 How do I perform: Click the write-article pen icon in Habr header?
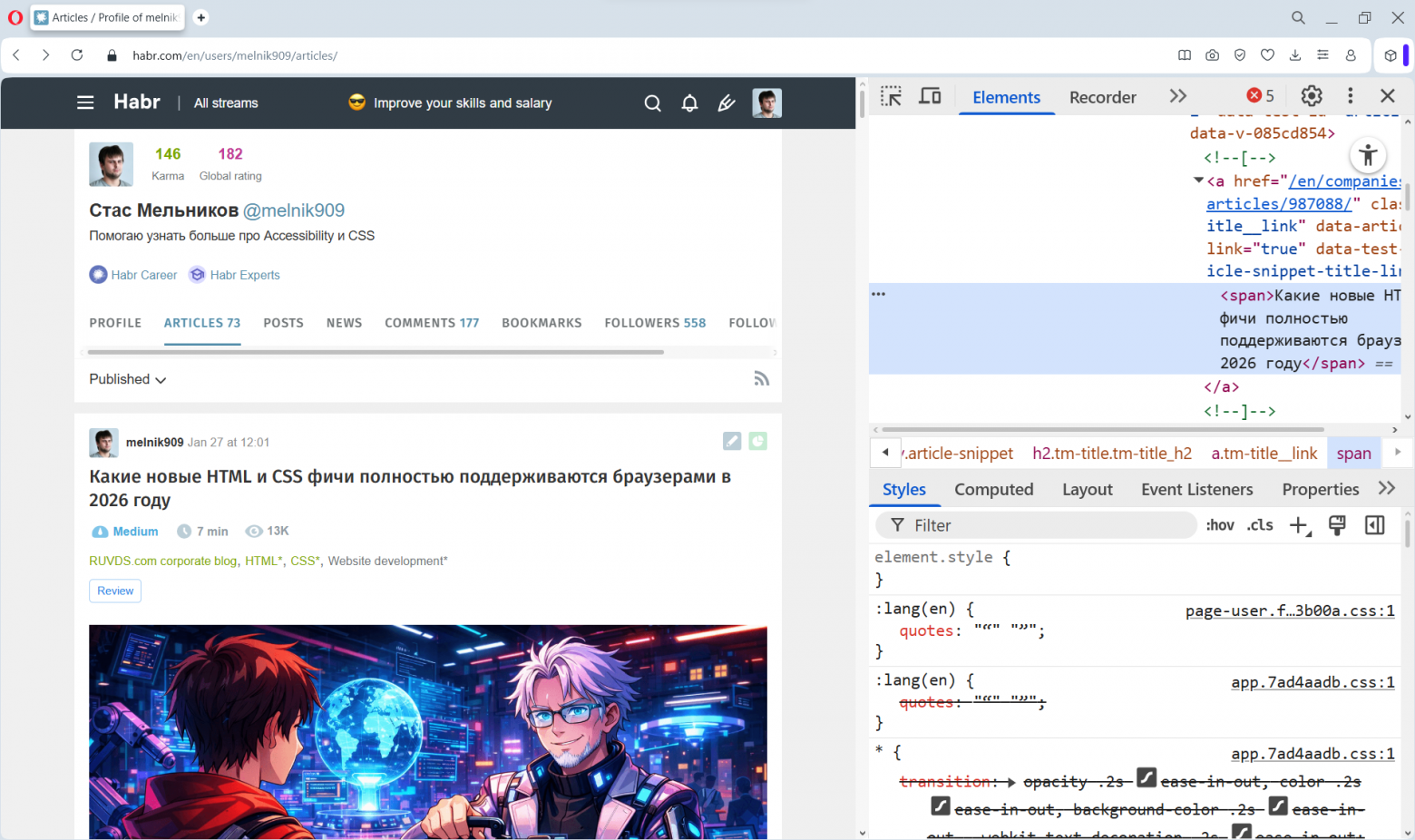[x=727, y=103]
